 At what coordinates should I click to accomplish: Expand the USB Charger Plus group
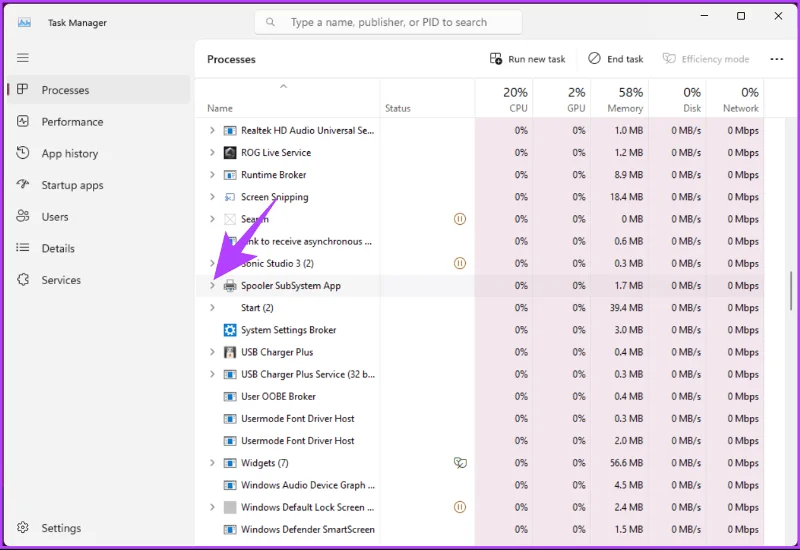[212, 352]
